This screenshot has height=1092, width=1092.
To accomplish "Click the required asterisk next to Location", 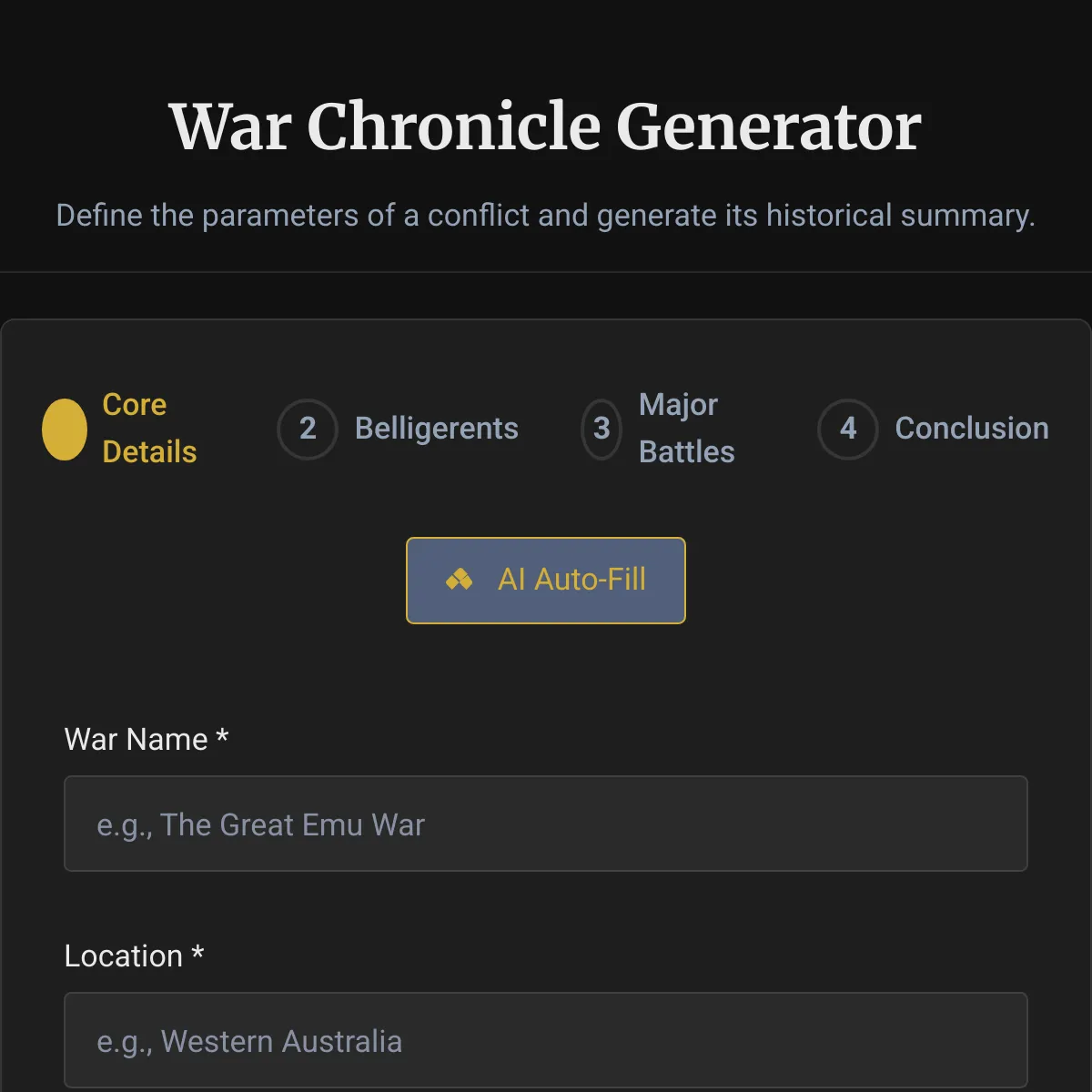I will coord(197,952).
